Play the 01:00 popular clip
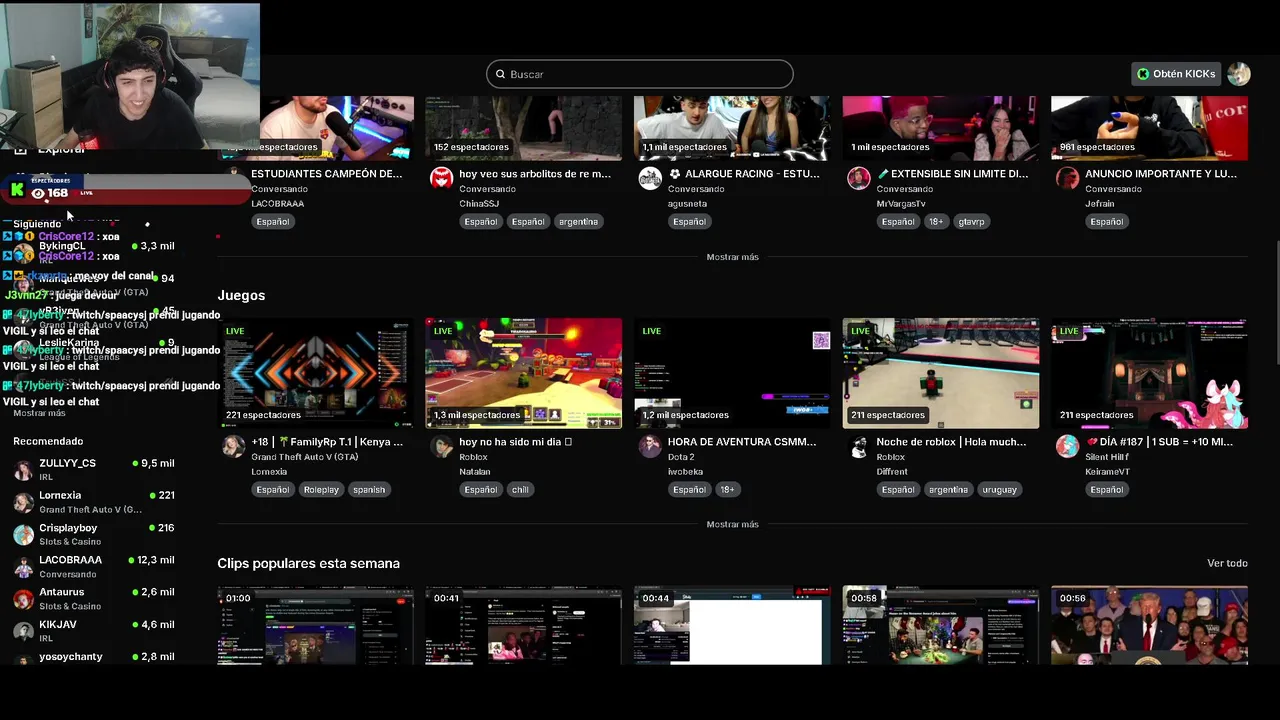Image resolution: width=1280 pixels, height=720 pixels. pyautogui.click(x=315, y=625)
